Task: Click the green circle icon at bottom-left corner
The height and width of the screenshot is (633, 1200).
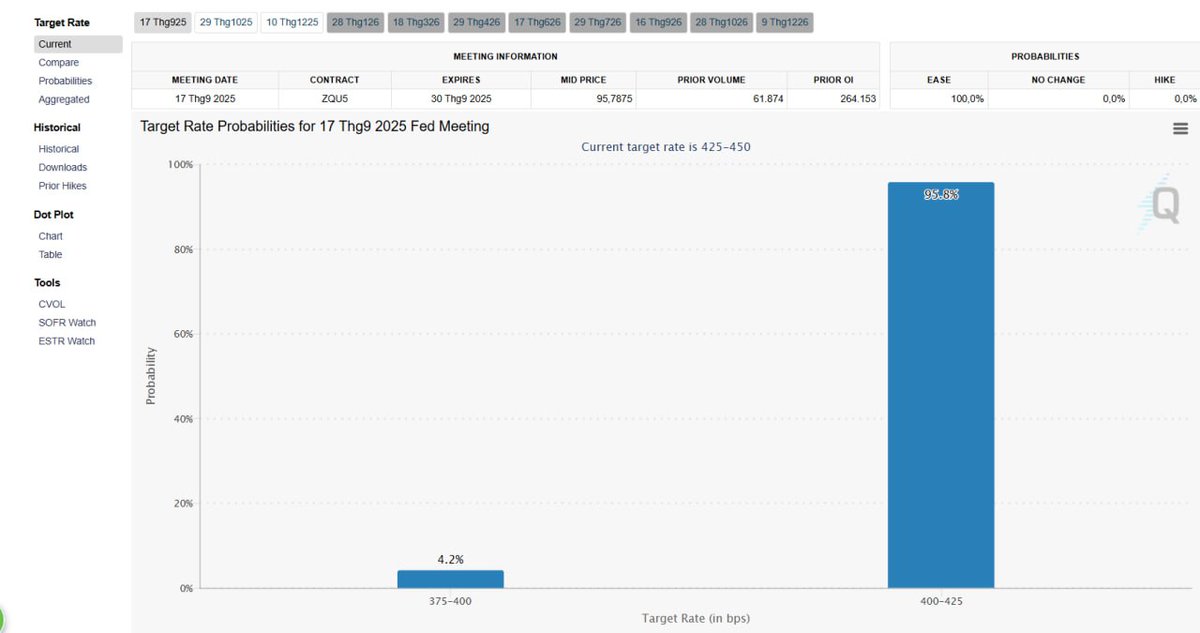Action: (2, 618)
